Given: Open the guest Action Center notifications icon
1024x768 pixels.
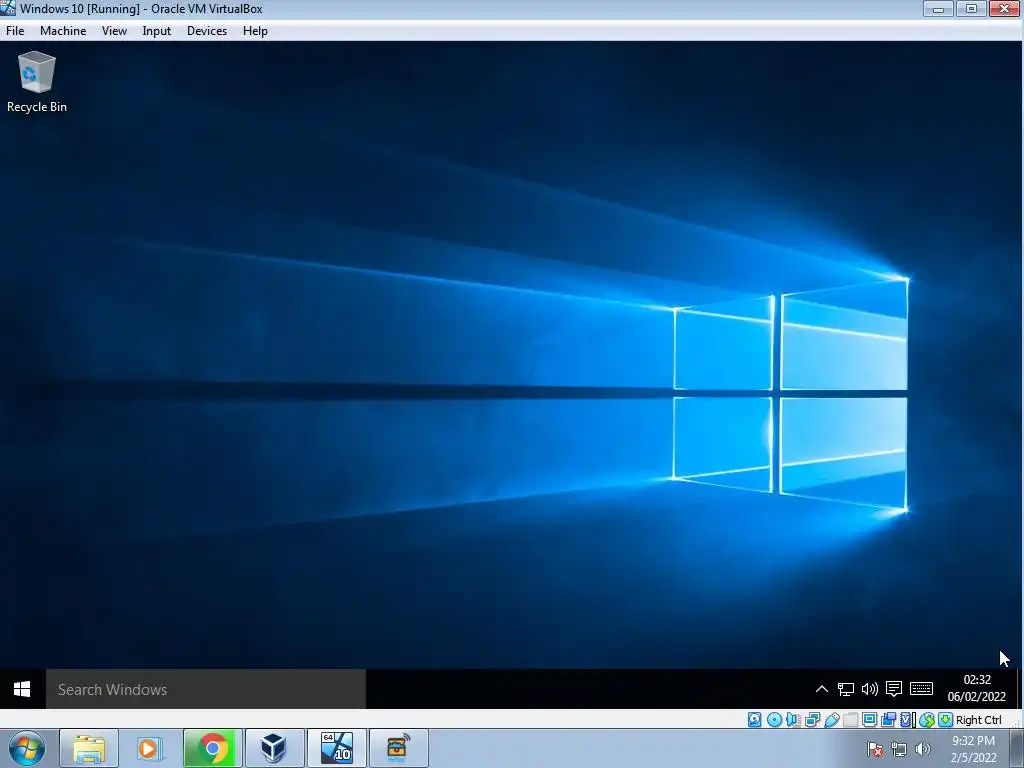Looking at the screenshot, I should [894, 689].
